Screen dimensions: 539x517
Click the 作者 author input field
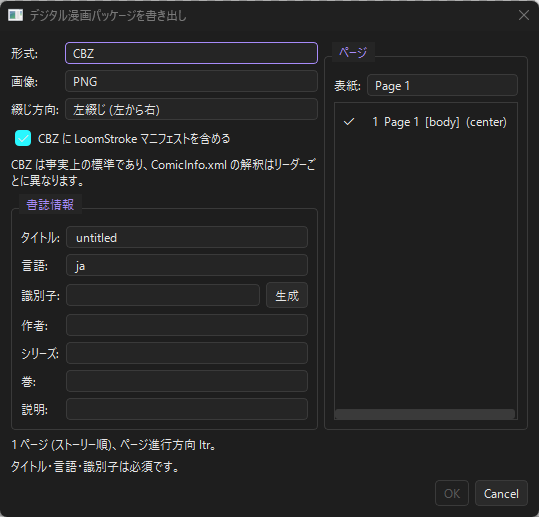pos(187,325)
